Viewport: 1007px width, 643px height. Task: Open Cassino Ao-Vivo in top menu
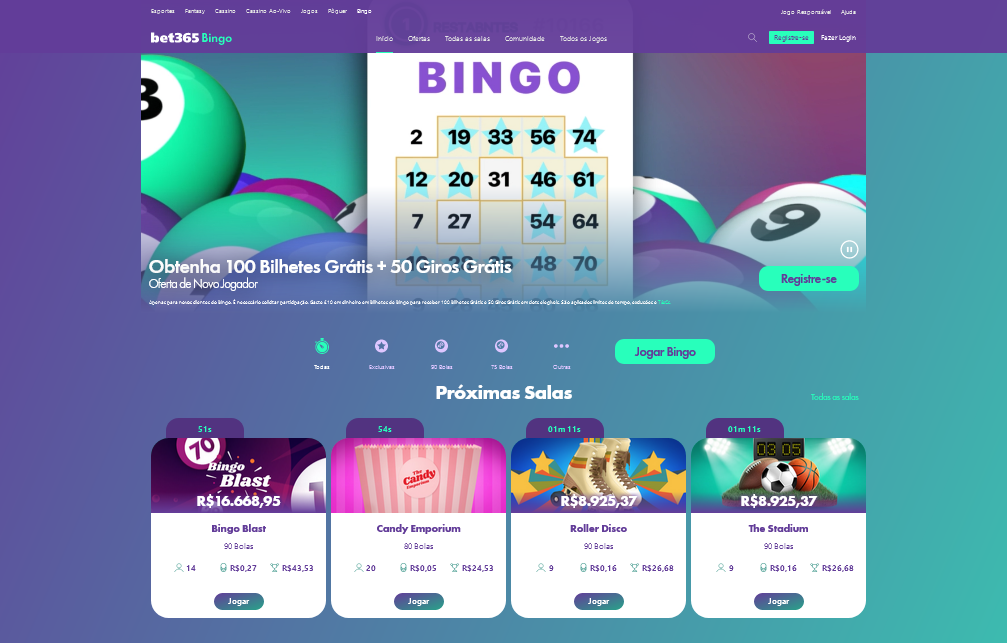[x=268, y=12]
